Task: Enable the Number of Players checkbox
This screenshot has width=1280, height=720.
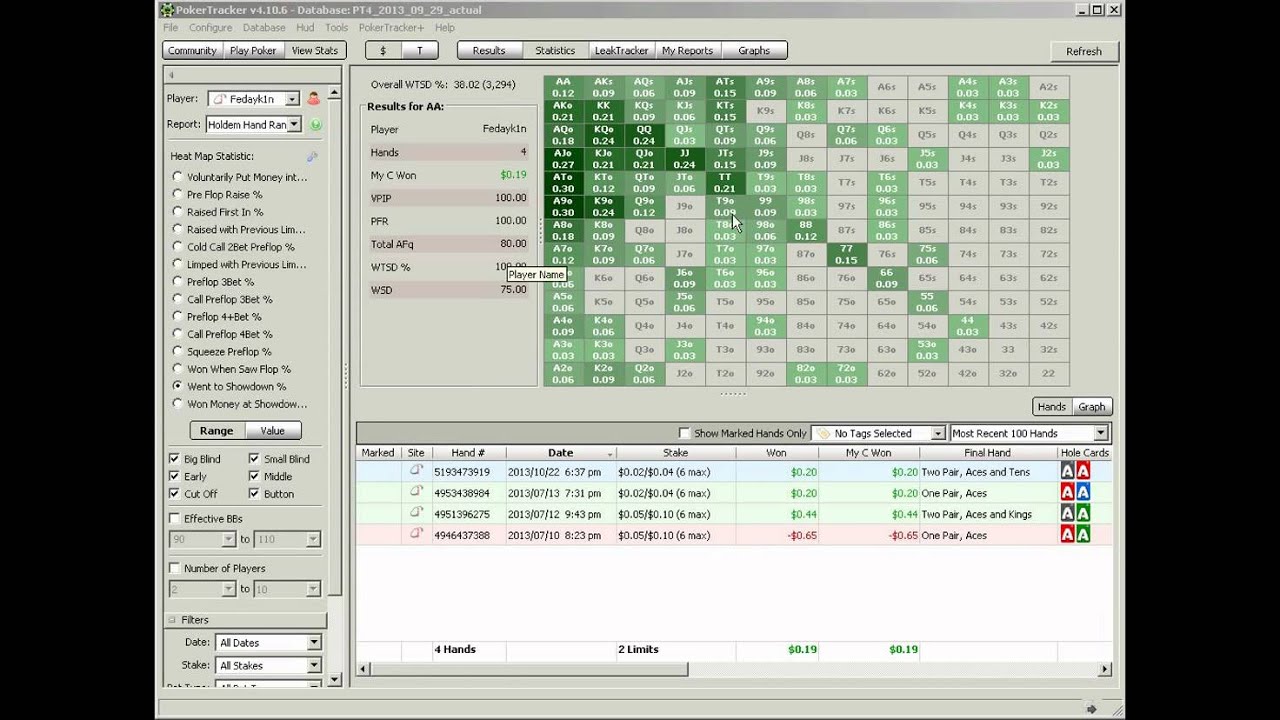Action: 174,568
